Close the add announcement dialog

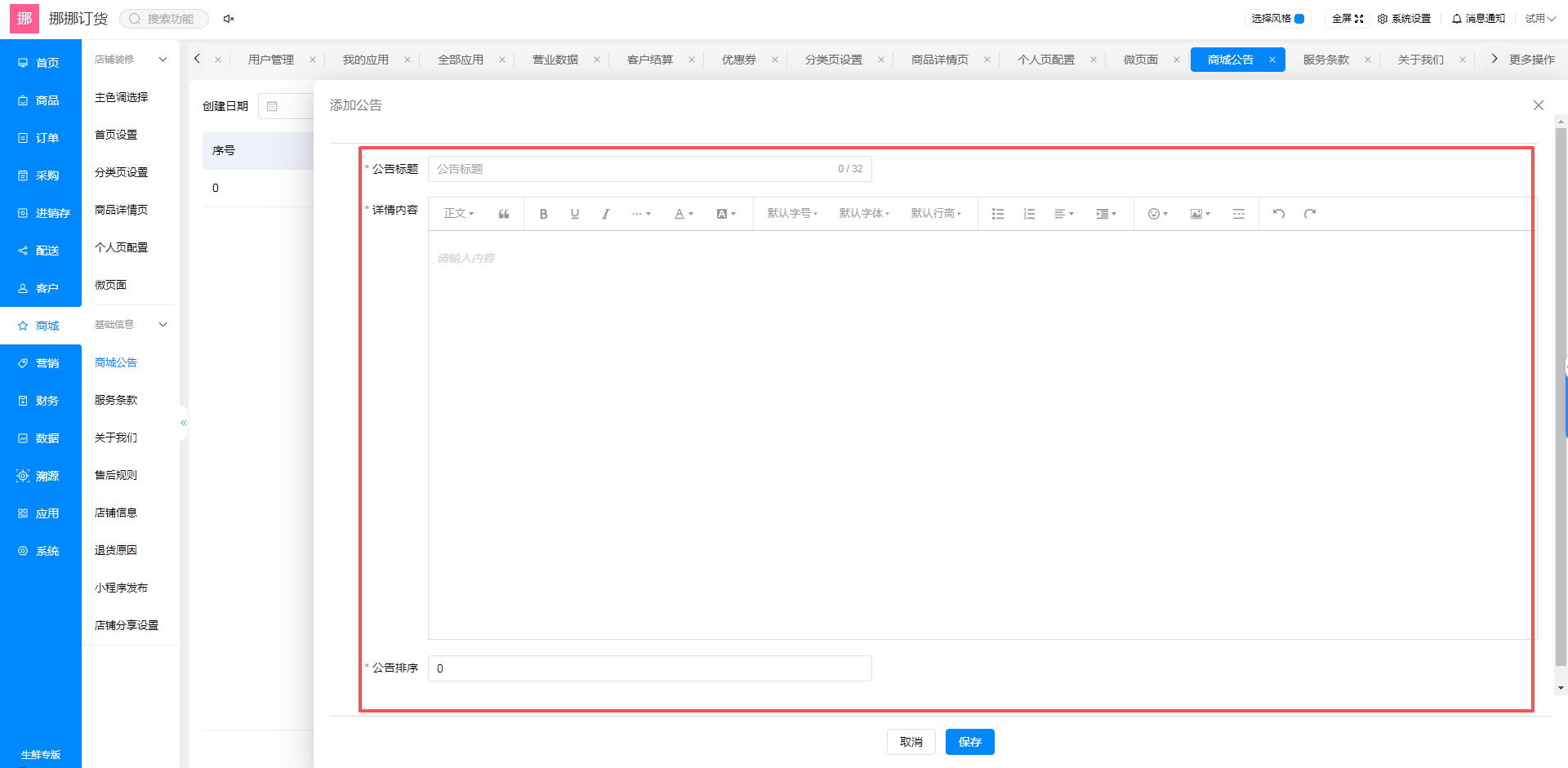point(1539,105)
